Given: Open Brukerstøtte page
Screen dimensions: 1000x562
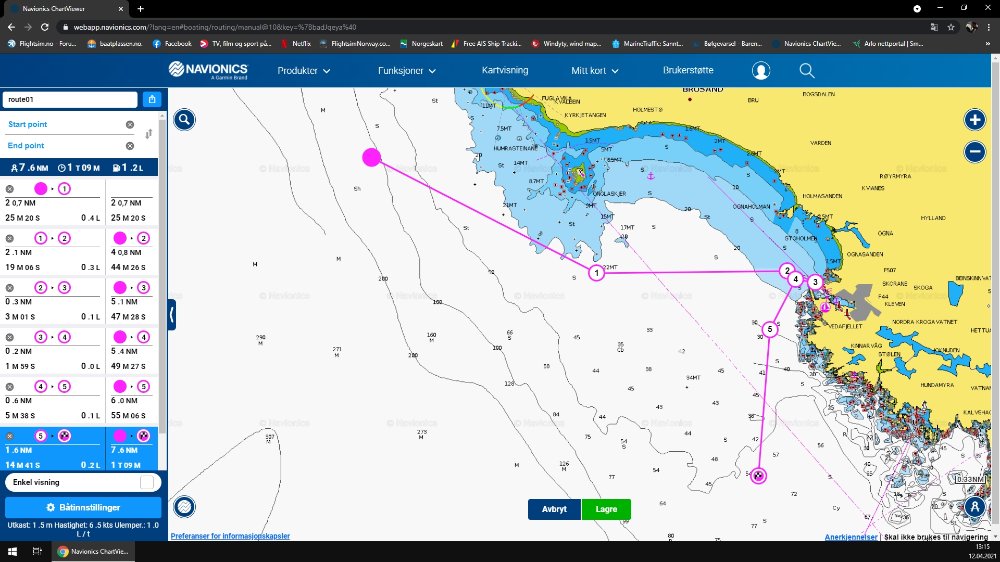Looking at the screenshot, I should pyautogui.click(x=688, y=70).
